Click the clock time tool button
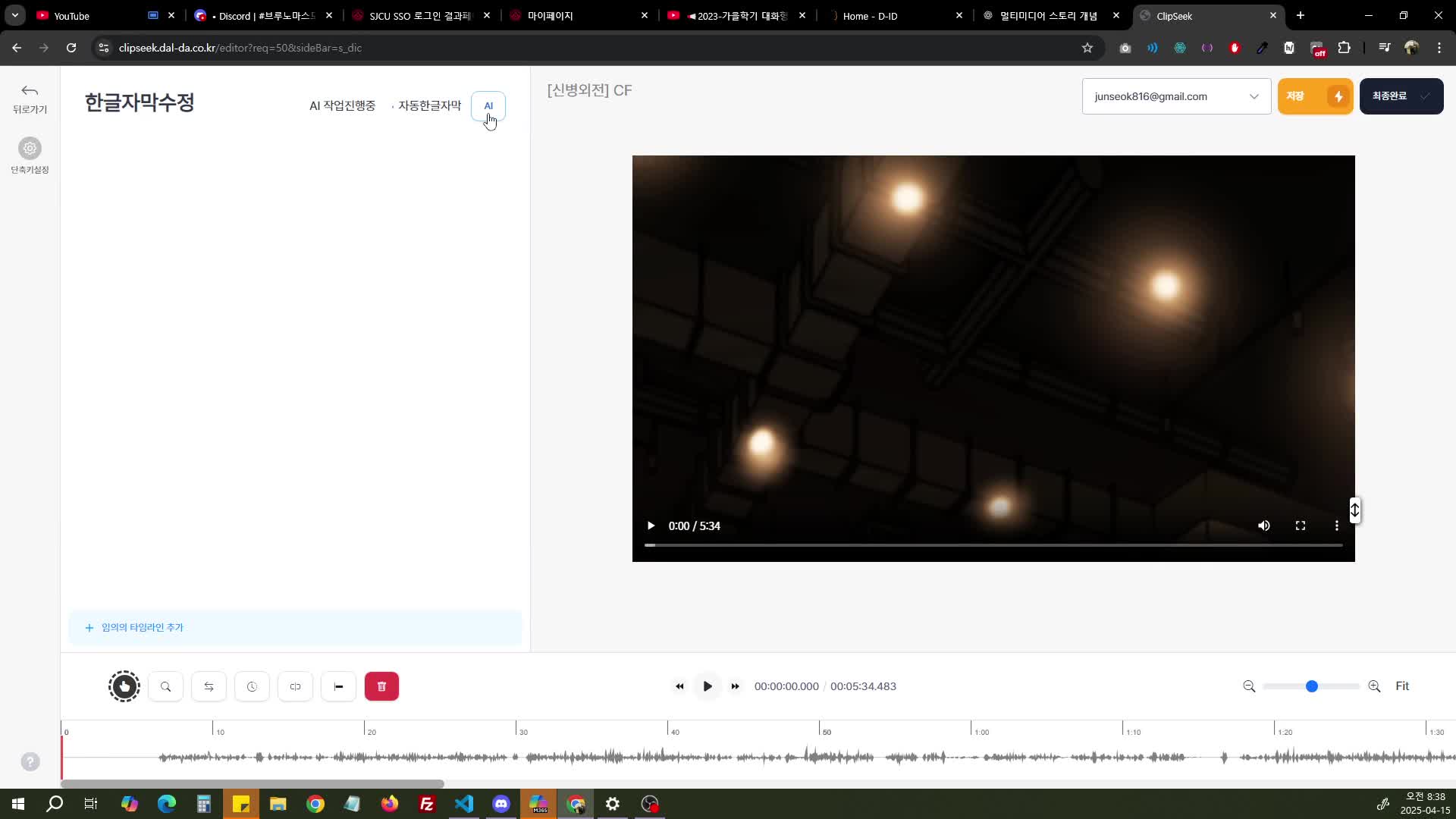The image size is (1456, 819). 252,687
